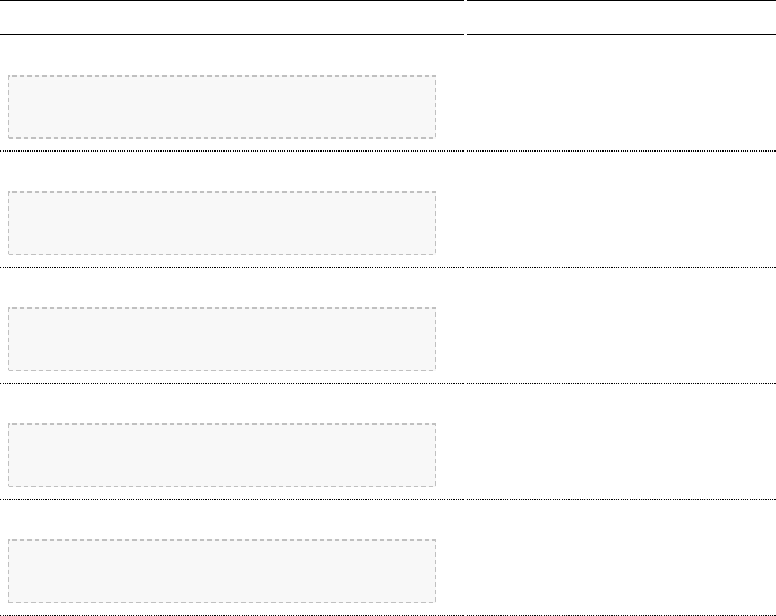
Task: Focus the fourth dashed gray box
Action: (222, 455)
